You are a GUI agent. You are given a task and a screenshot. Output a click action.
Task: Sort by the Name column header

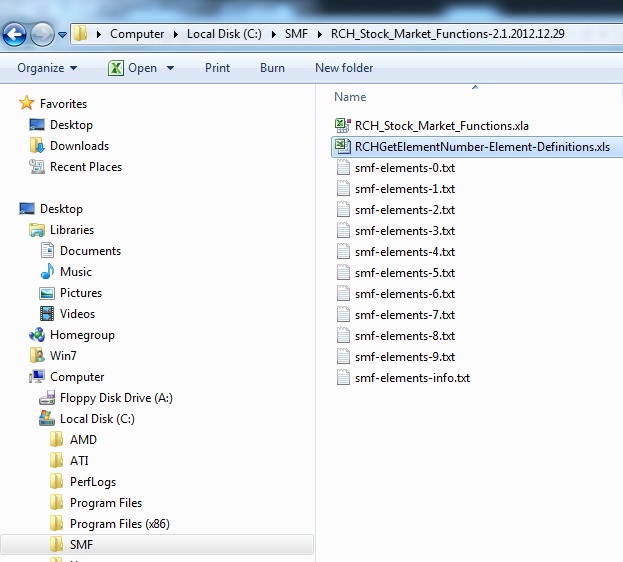tap(350, 97)
